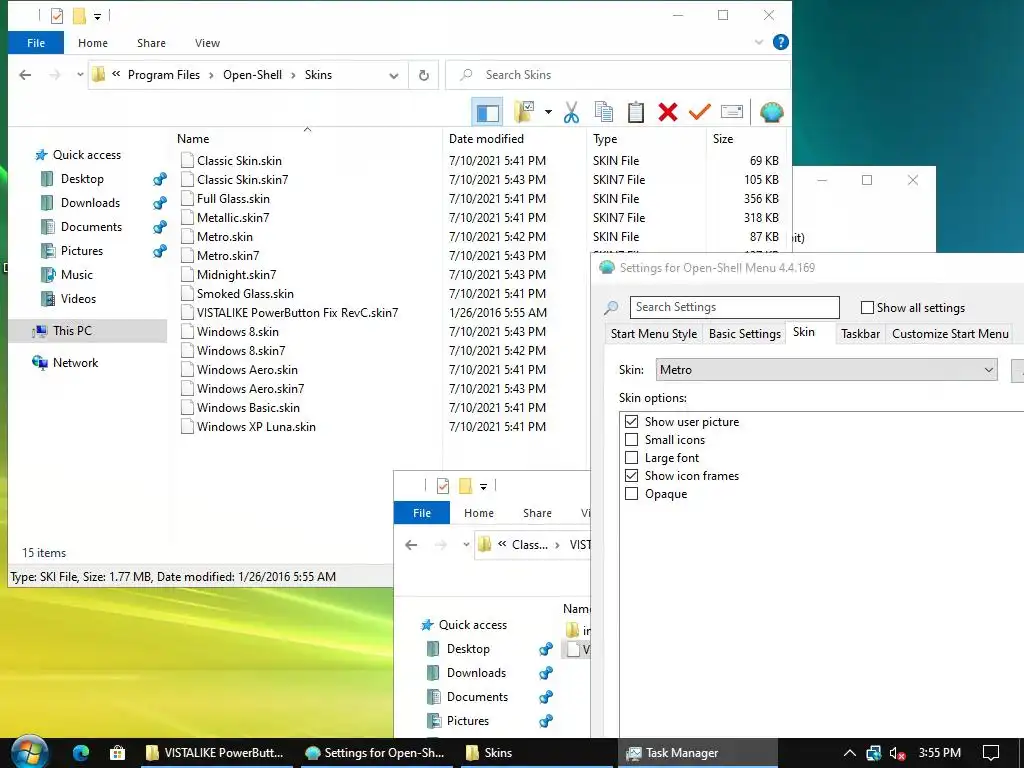Image resolution: width=1024 pixels, height=768 pixels.
Task: Enable Large font option
Action: point(632,458)
